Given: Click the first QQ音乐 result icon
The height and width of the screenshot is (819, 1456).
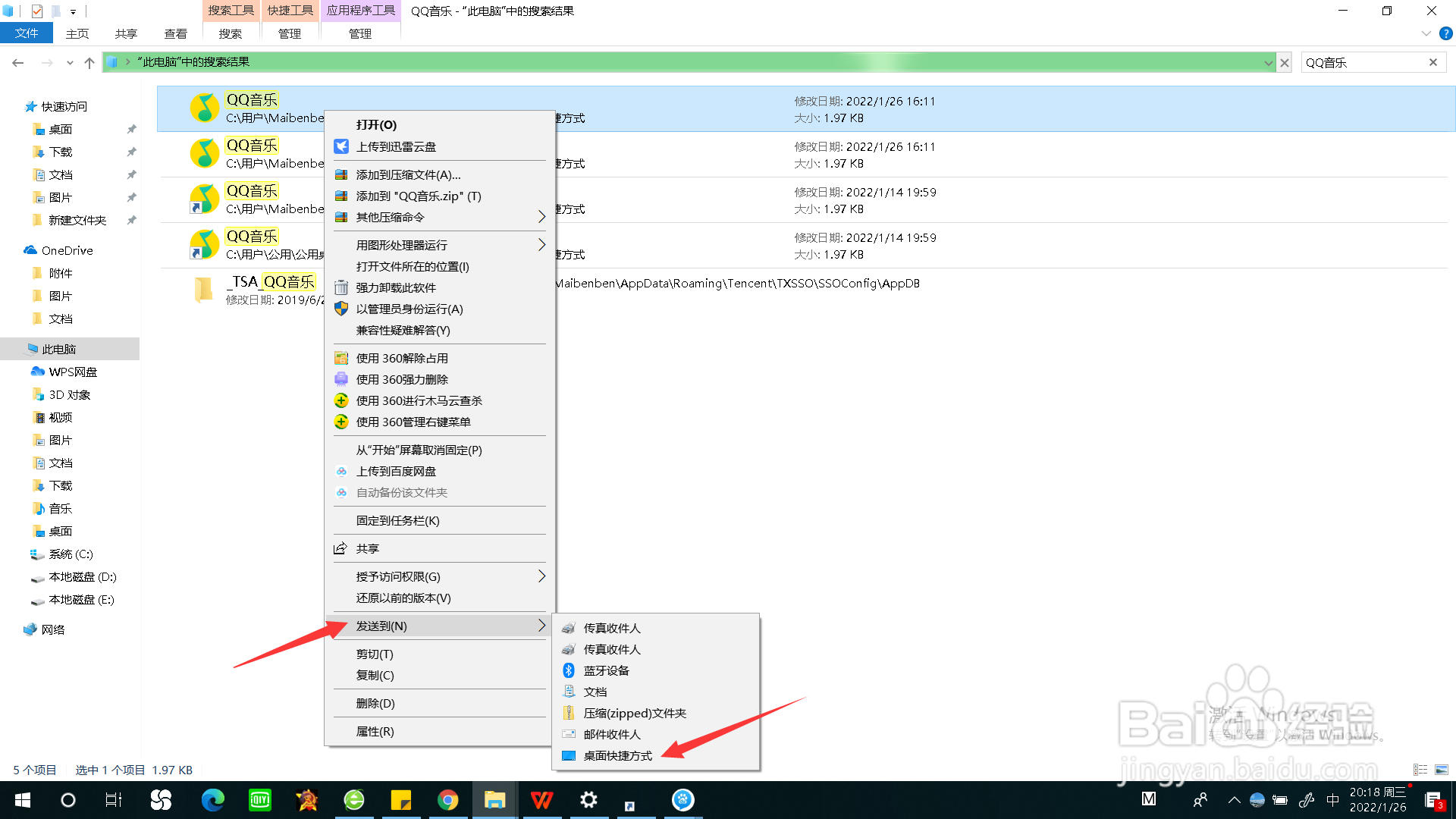Looking at the screenshot, I should click(x=204, y=108).
